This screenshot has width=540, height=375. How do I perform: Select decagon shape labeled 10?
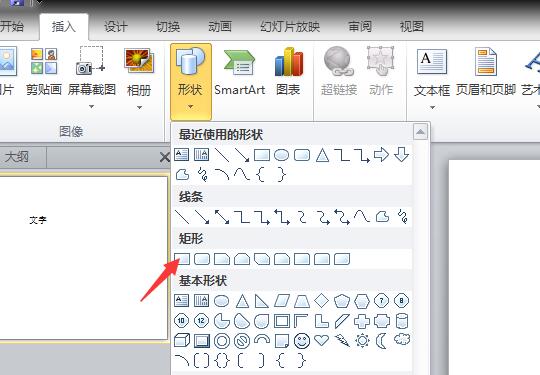click(181, 321)
